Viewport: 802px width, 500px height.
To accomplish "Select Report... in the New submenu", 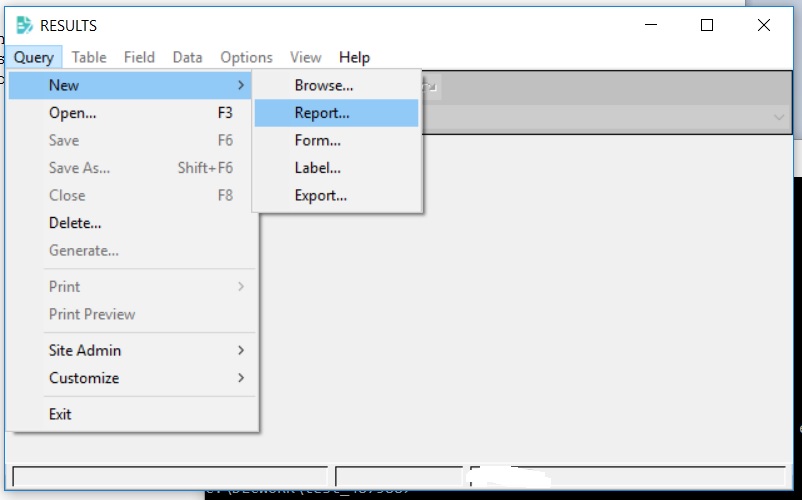I will point(337,113).
